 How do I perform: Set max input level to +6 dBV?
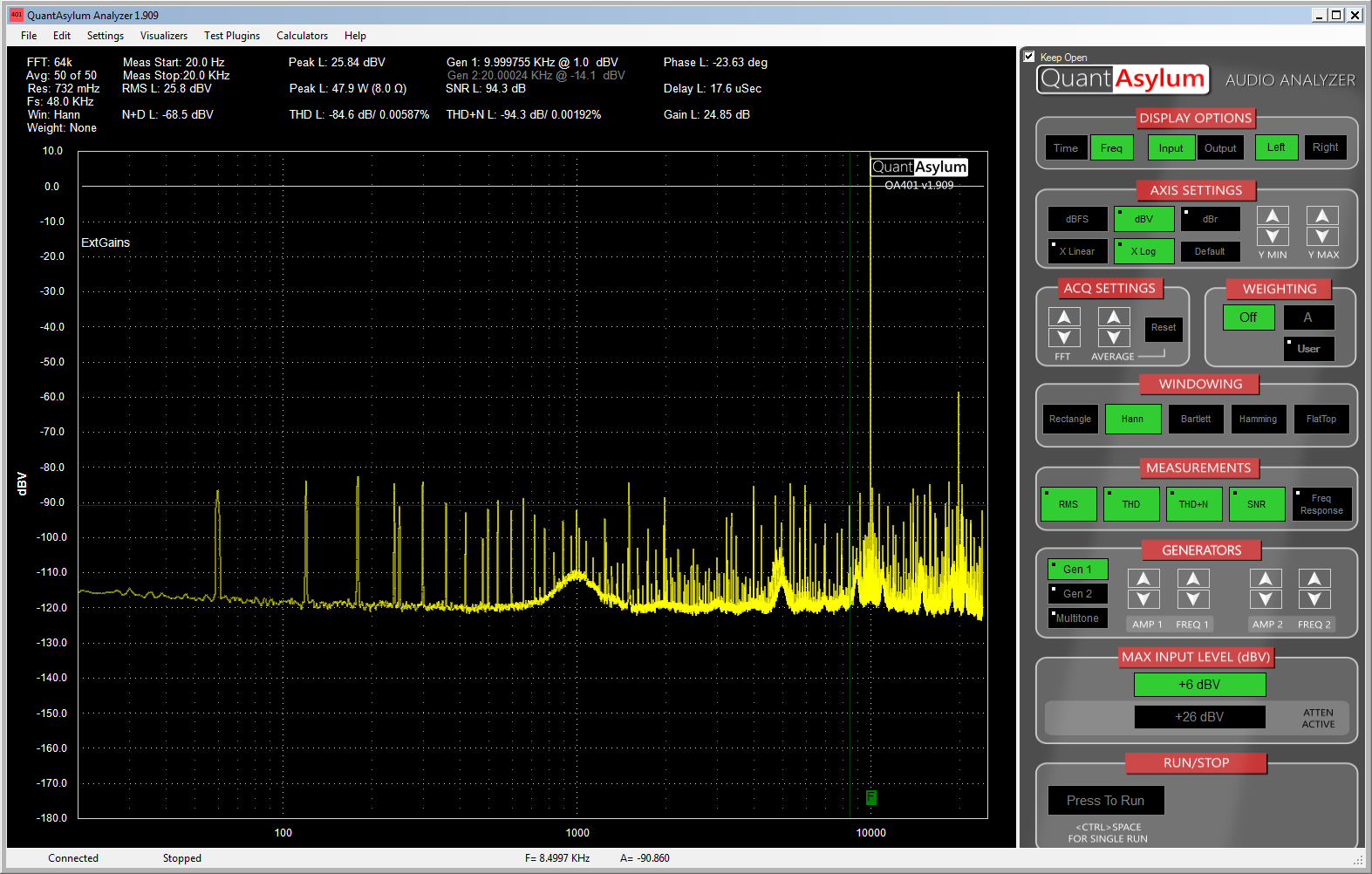point(1199,685)
